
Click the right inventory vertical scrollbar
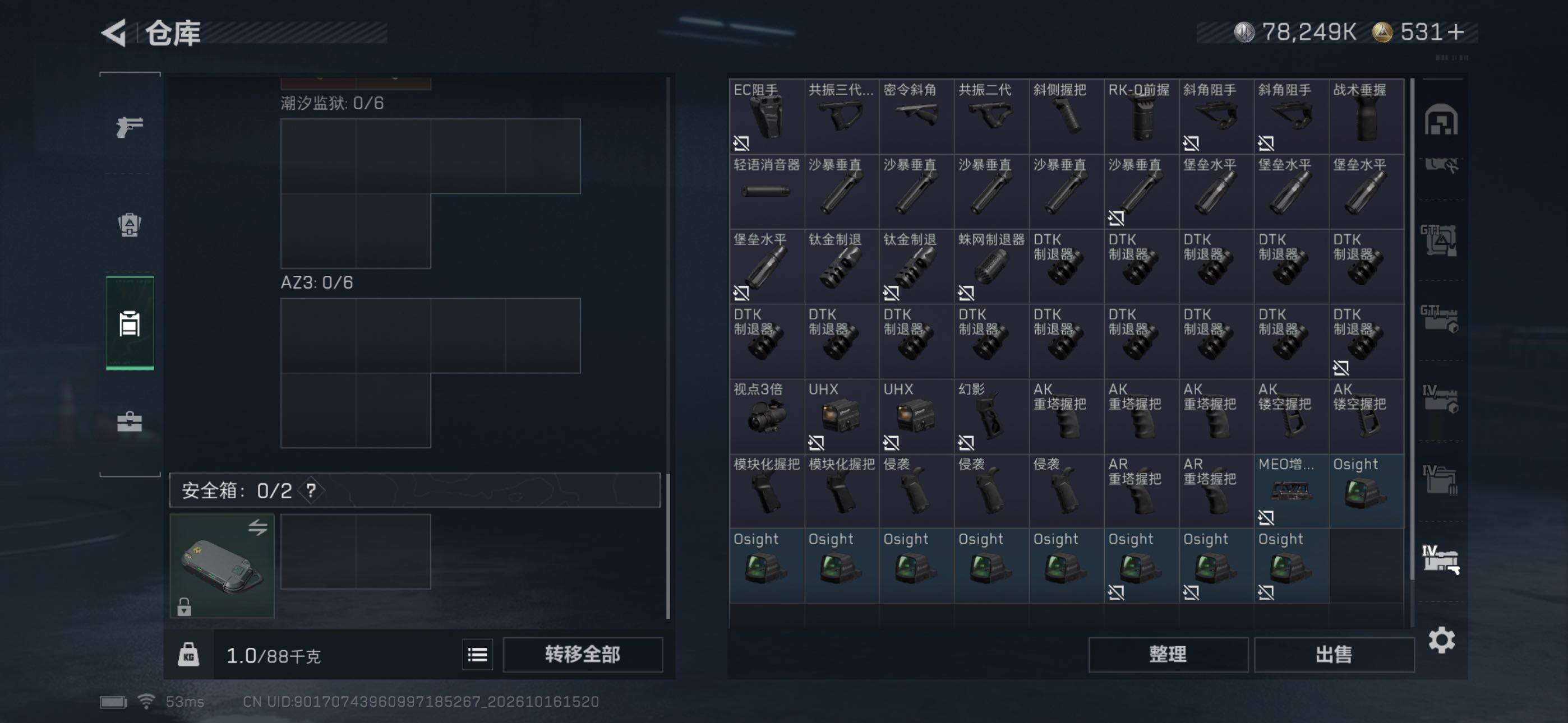click(x=1412, y=328)
